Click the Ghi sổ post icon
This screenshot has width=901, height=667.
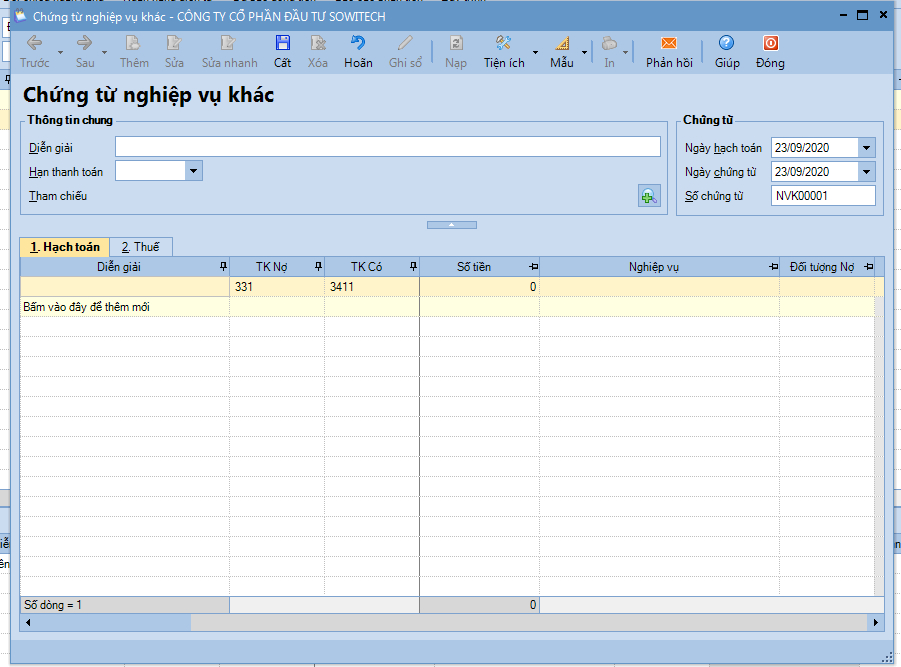click(x=405, y=43)
